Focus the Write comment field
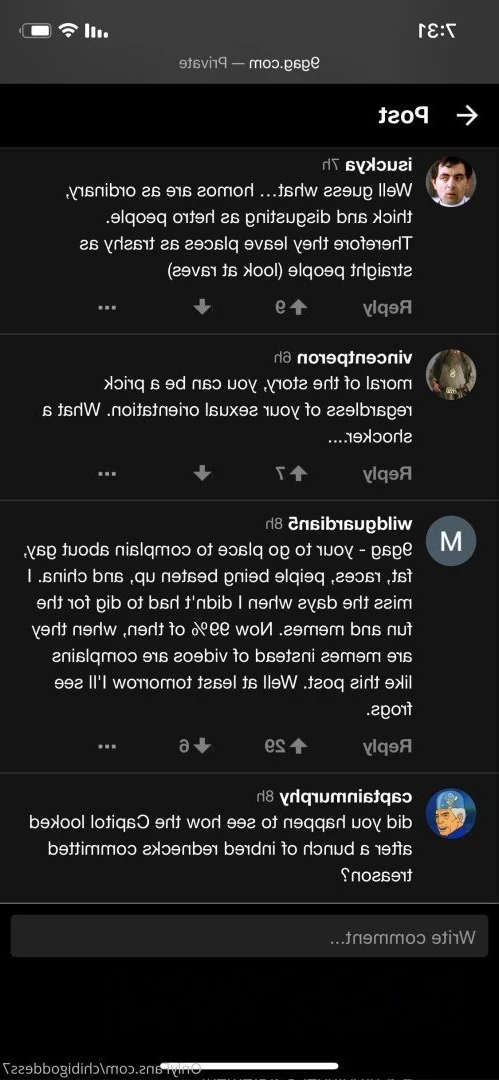 (x=250, y=936)
